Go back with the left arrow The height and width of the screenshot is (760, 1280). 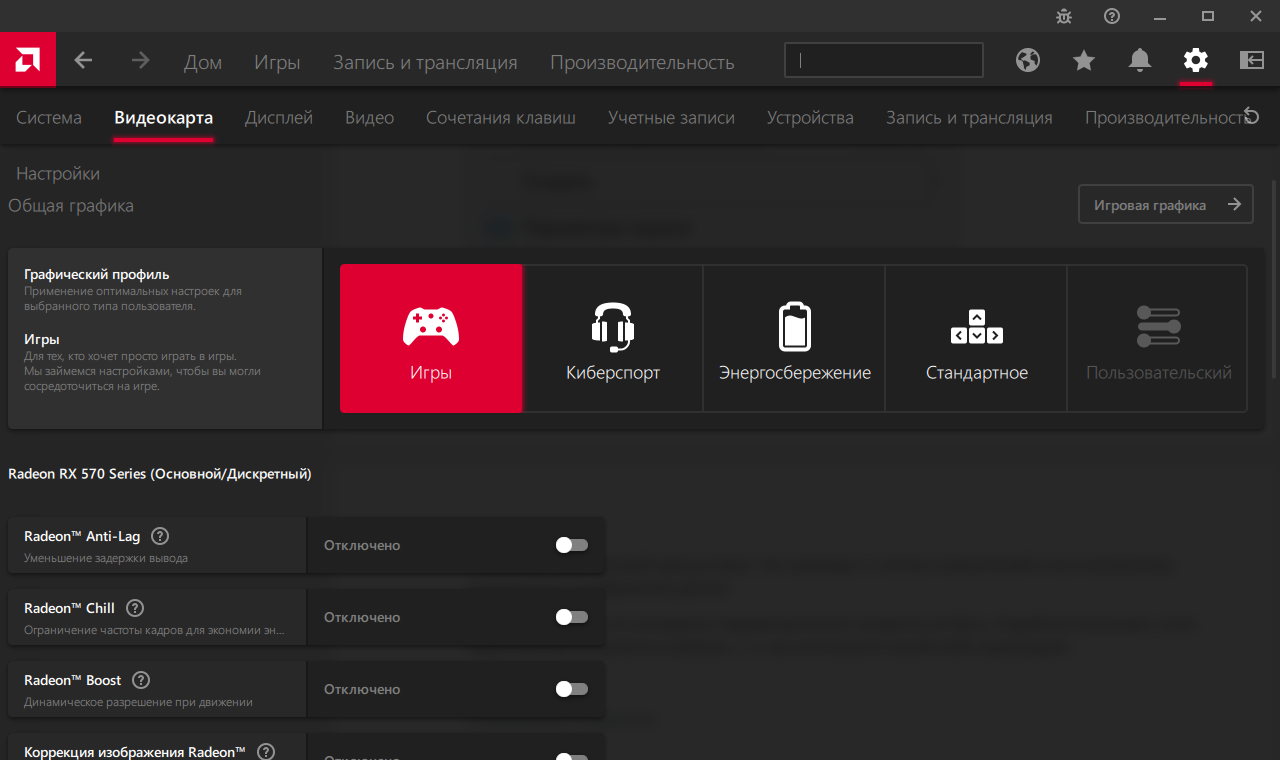click(84, 61)
